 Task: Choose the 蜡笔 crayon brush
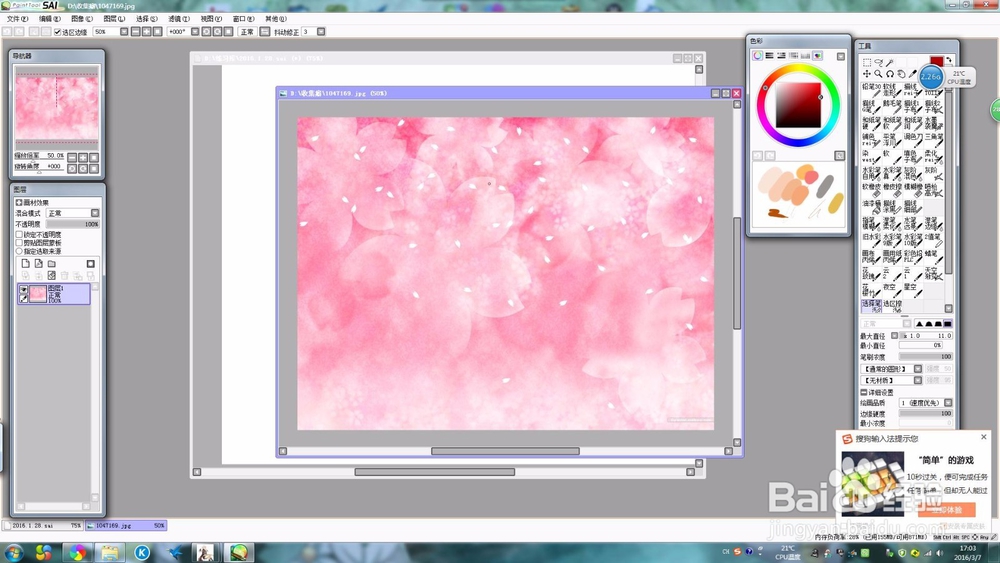tap(934, 257)
